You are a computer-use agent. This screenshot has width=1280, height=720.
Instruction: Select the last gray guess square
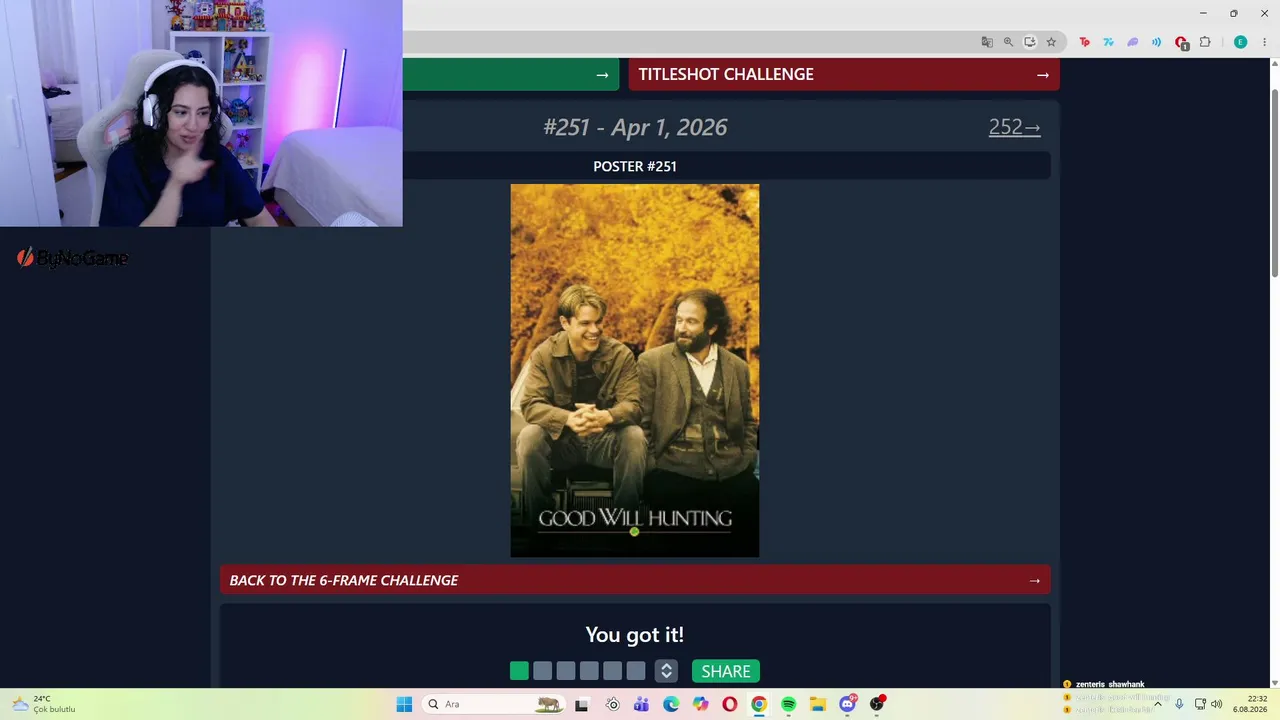[636, 671]
